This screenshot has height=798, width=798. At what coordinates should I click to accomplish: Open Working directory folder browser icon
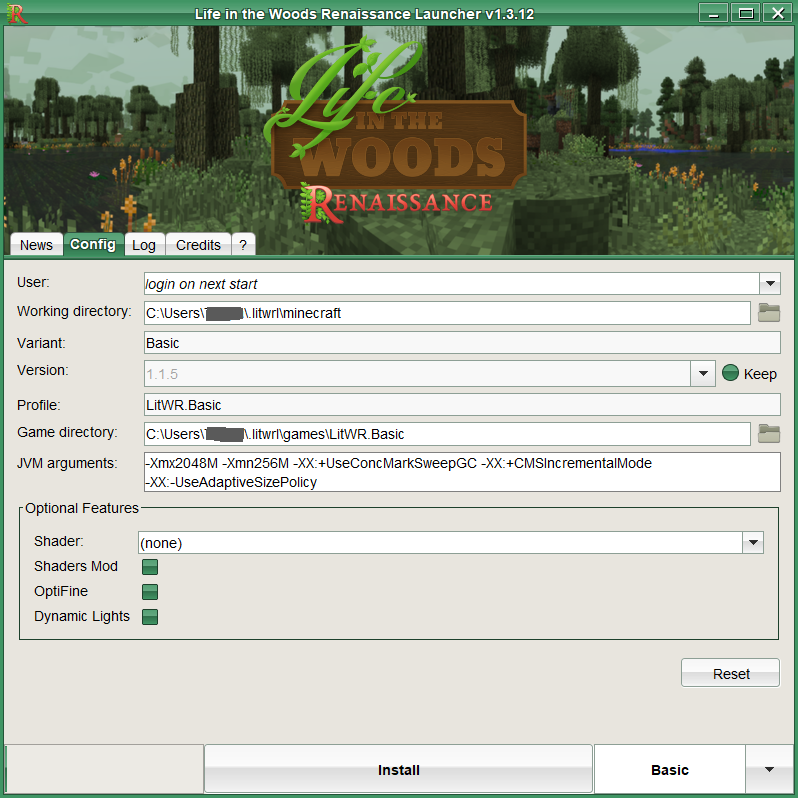point(768,312)
